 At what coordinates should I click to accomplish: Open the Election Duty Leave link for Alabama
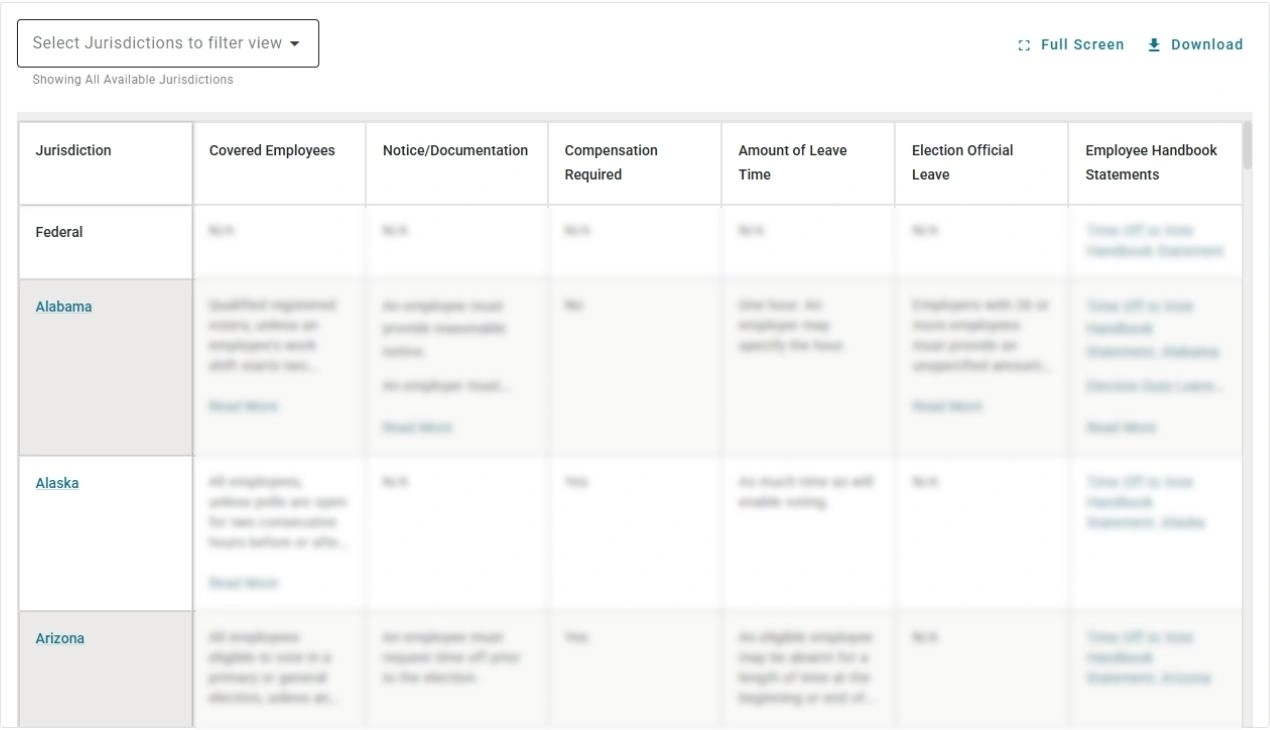[x=1152, y=385]
